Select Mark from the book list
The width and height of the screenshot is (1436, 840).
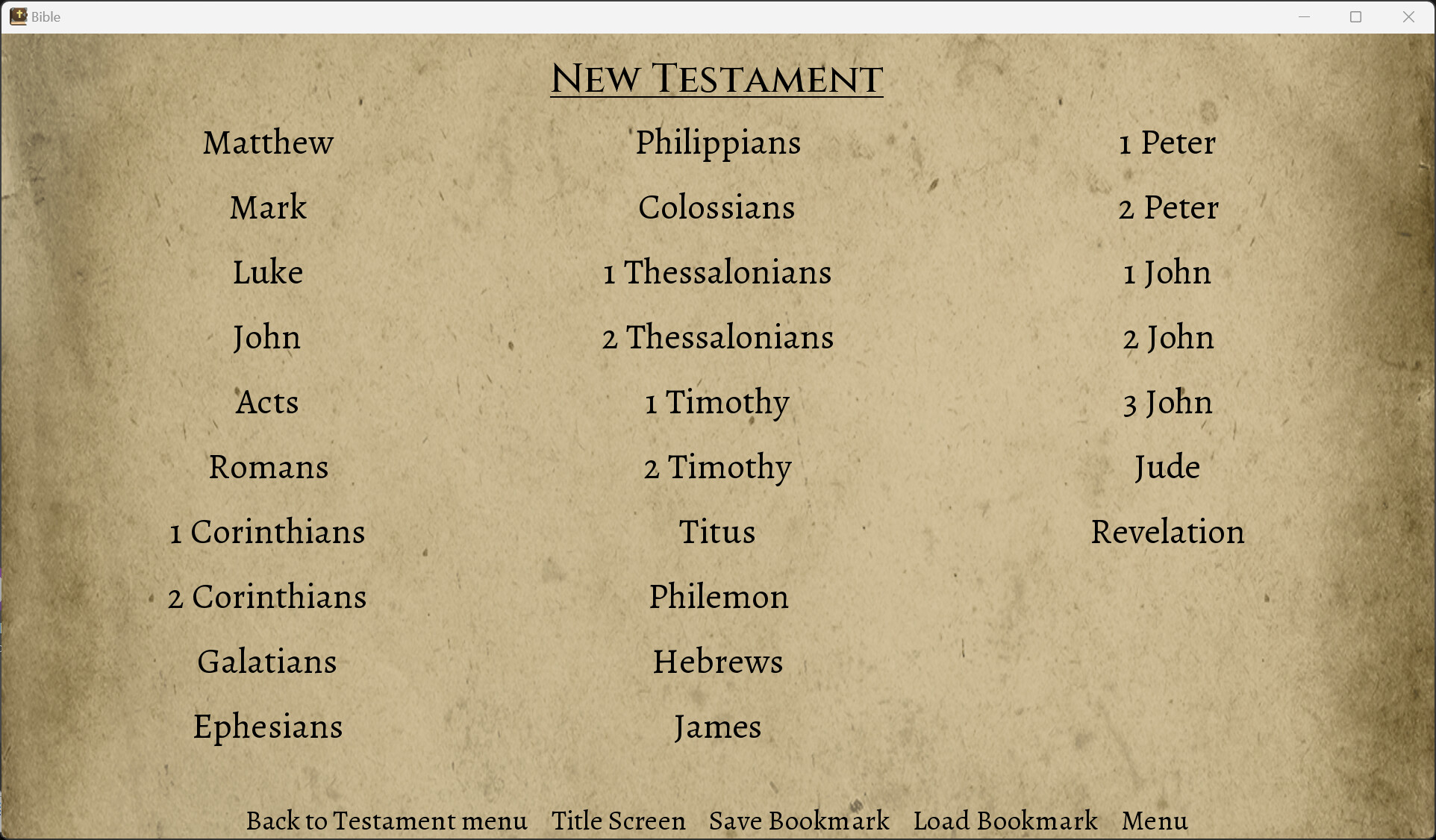[x=268, y=207]
